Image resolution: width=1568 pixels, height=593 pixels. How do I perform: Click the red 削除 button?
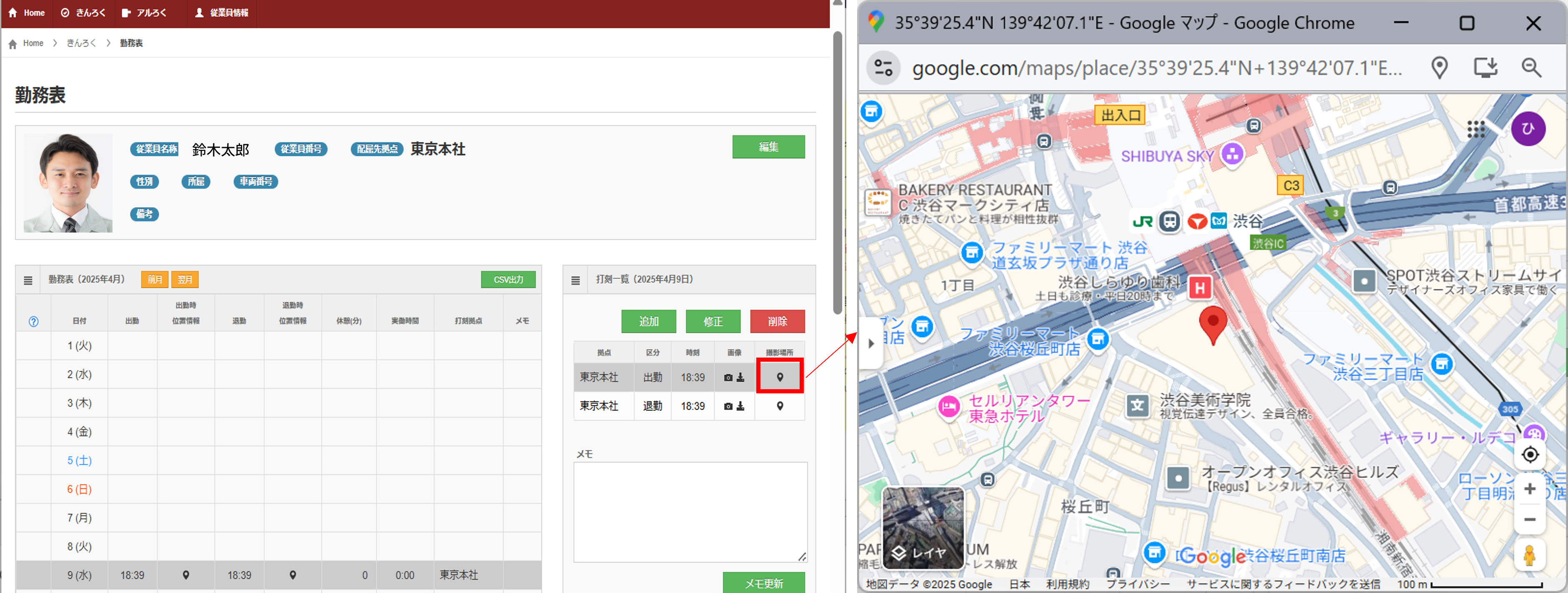[777, 321]
